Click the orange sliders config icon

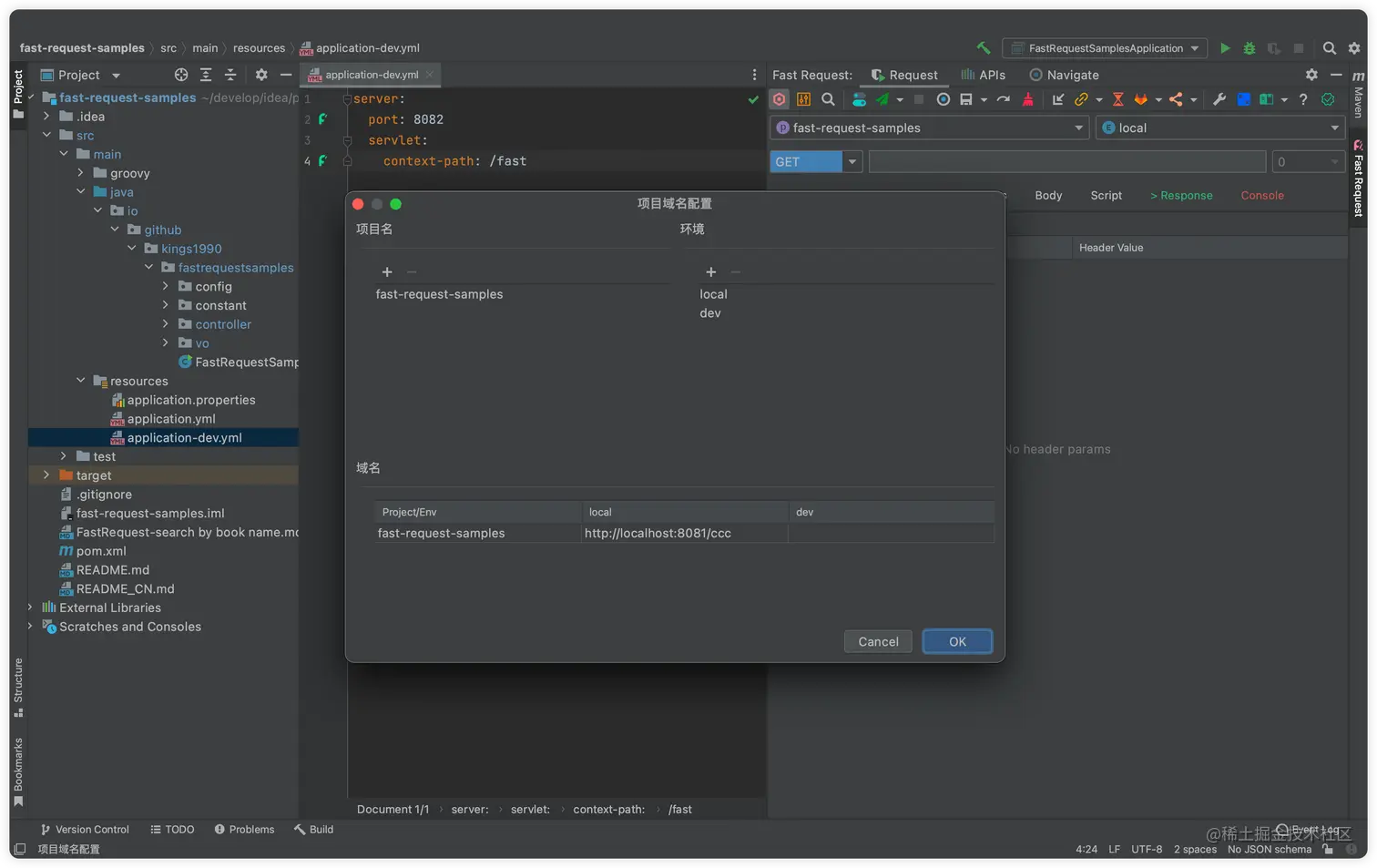click(x=803, y=99)
